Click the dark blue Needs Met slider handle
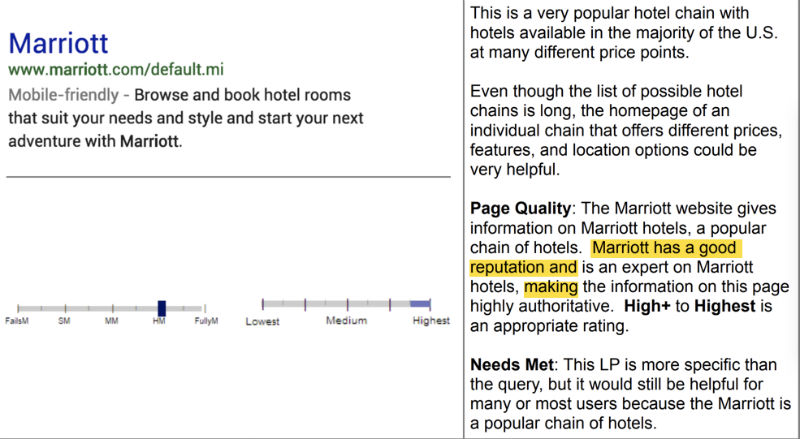800x439 pixels. point(161,308)
